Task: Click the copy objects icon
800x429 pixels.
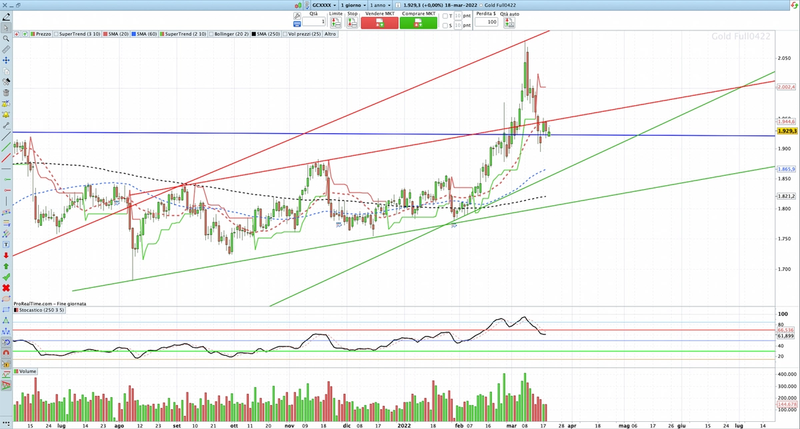Action: pyautogui.click(x=6, y=71)
